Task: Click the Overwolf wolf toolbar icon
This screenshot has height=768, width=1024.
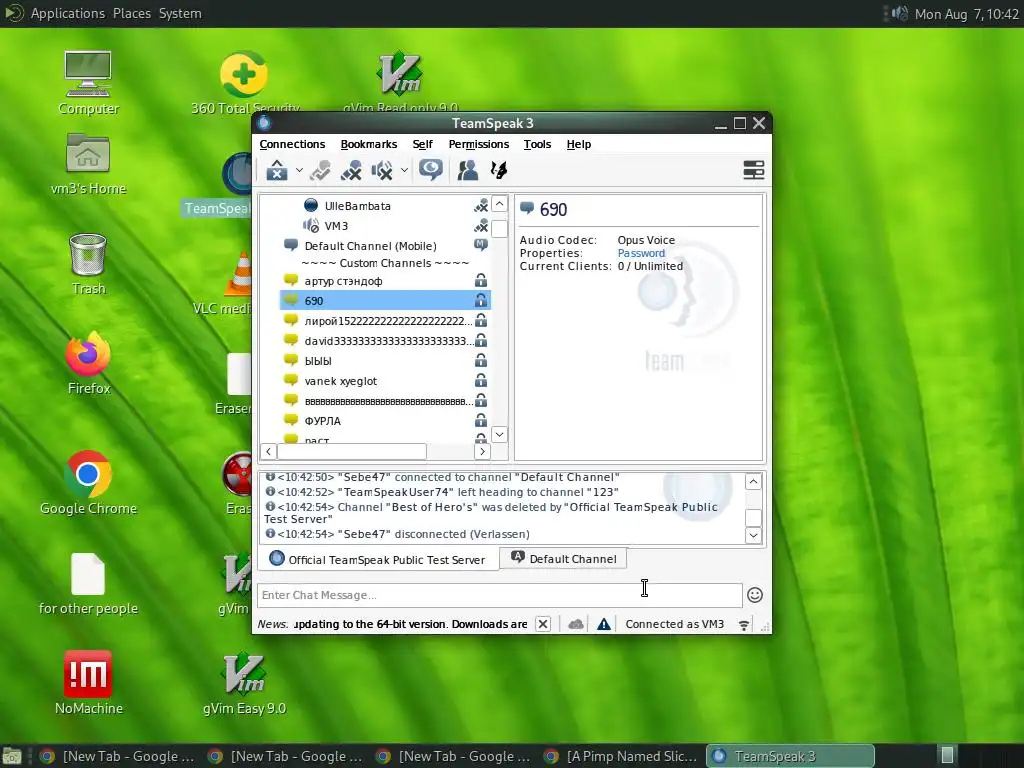Action: coord(499,170)
